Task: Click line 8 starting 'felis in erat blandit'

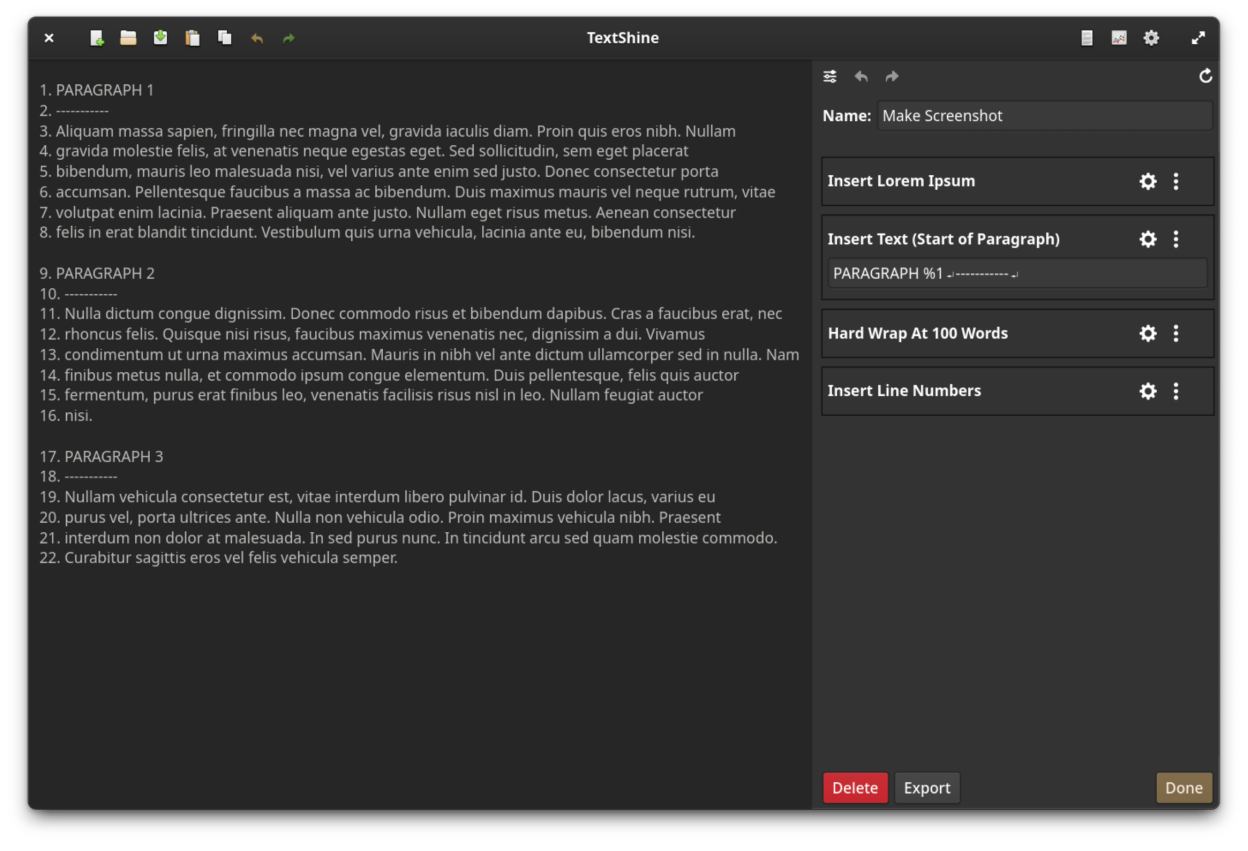Action: pyautogui.click(x=367, y=232)
